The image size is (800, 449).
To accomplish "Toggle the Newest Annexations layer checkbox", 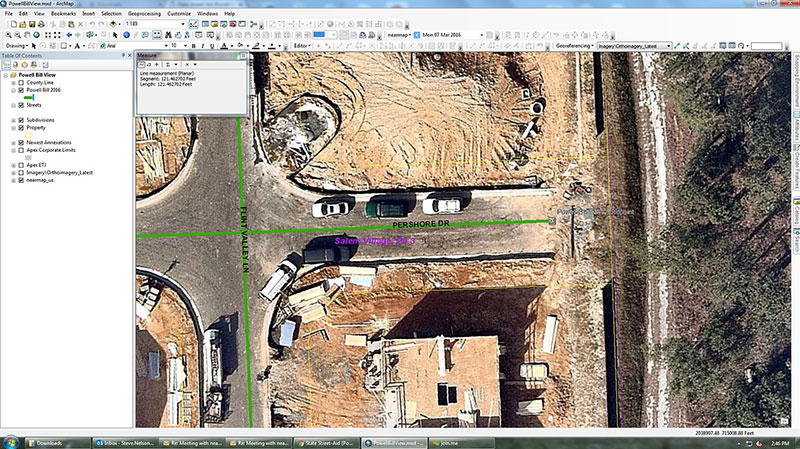I will point(21,143).
